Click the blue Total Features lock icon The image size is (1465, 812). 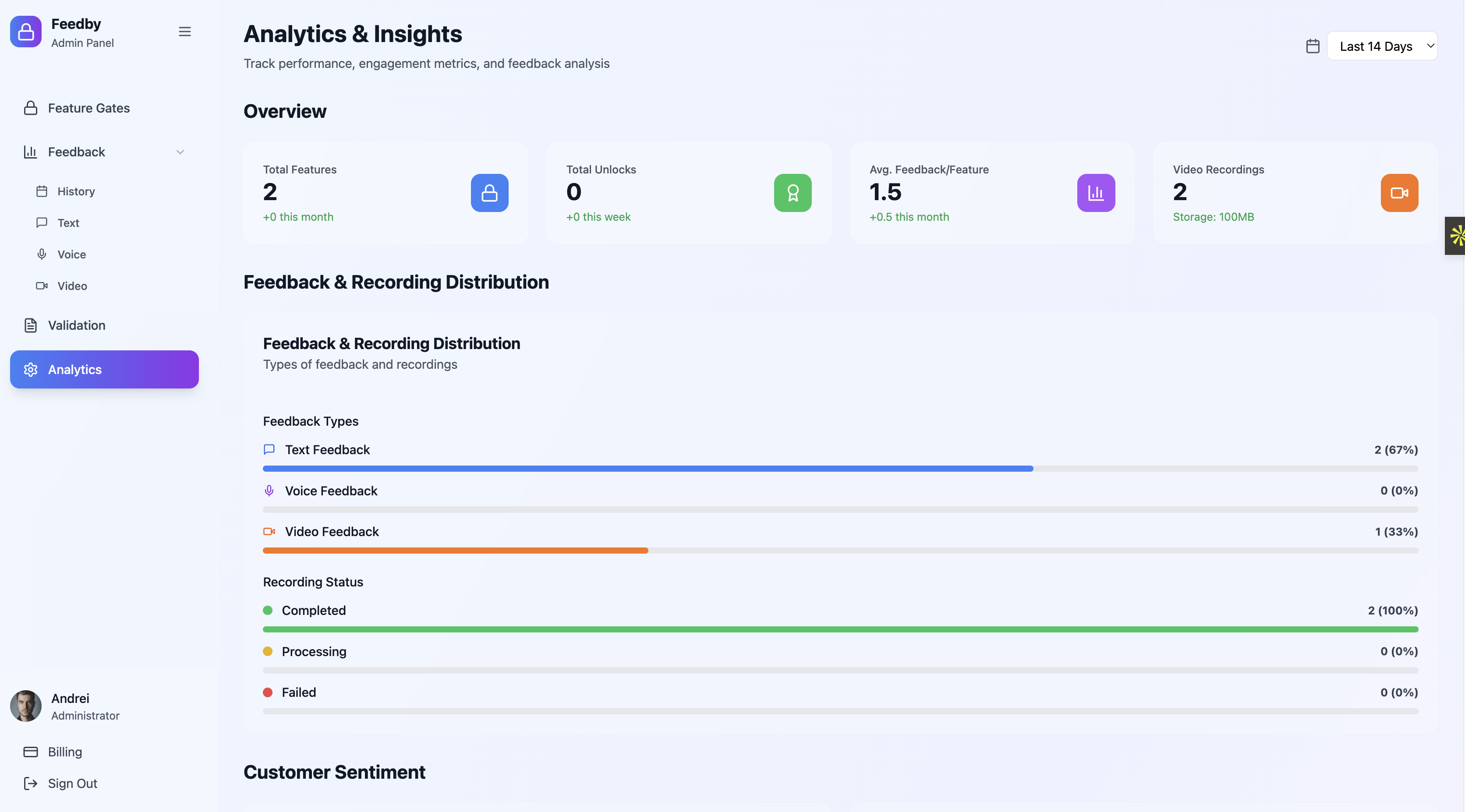pos(489,193)
